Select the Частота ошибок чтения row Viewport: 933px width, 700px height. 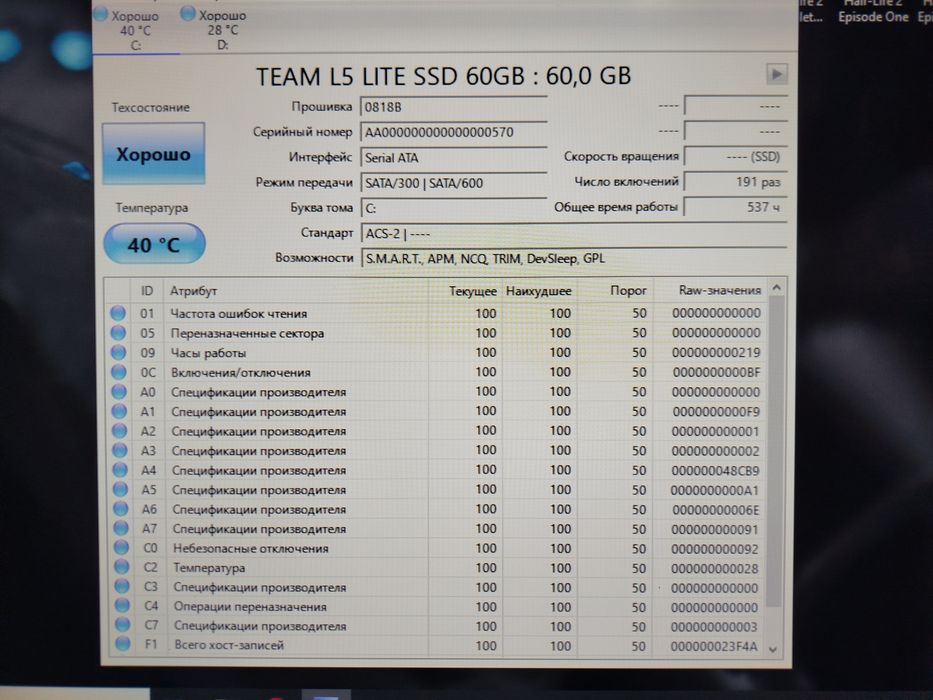coord(436,313)
